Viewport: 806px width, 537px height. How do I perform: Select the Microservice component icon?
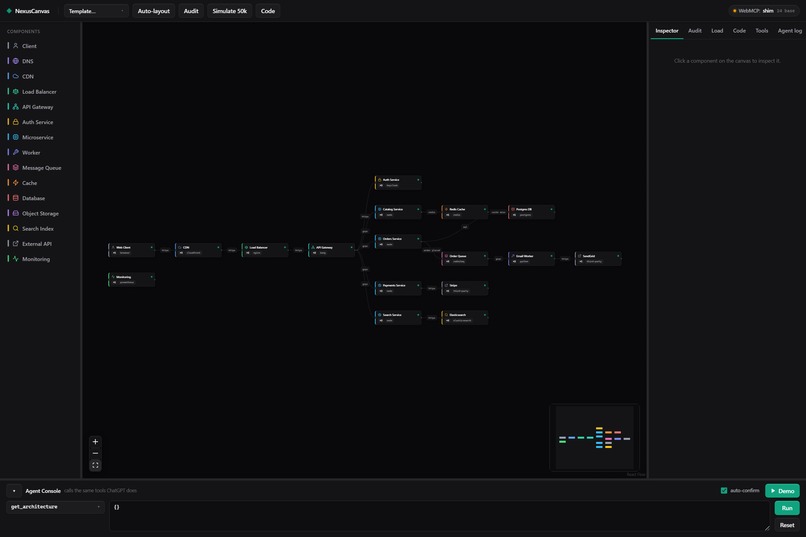(15, 137)
